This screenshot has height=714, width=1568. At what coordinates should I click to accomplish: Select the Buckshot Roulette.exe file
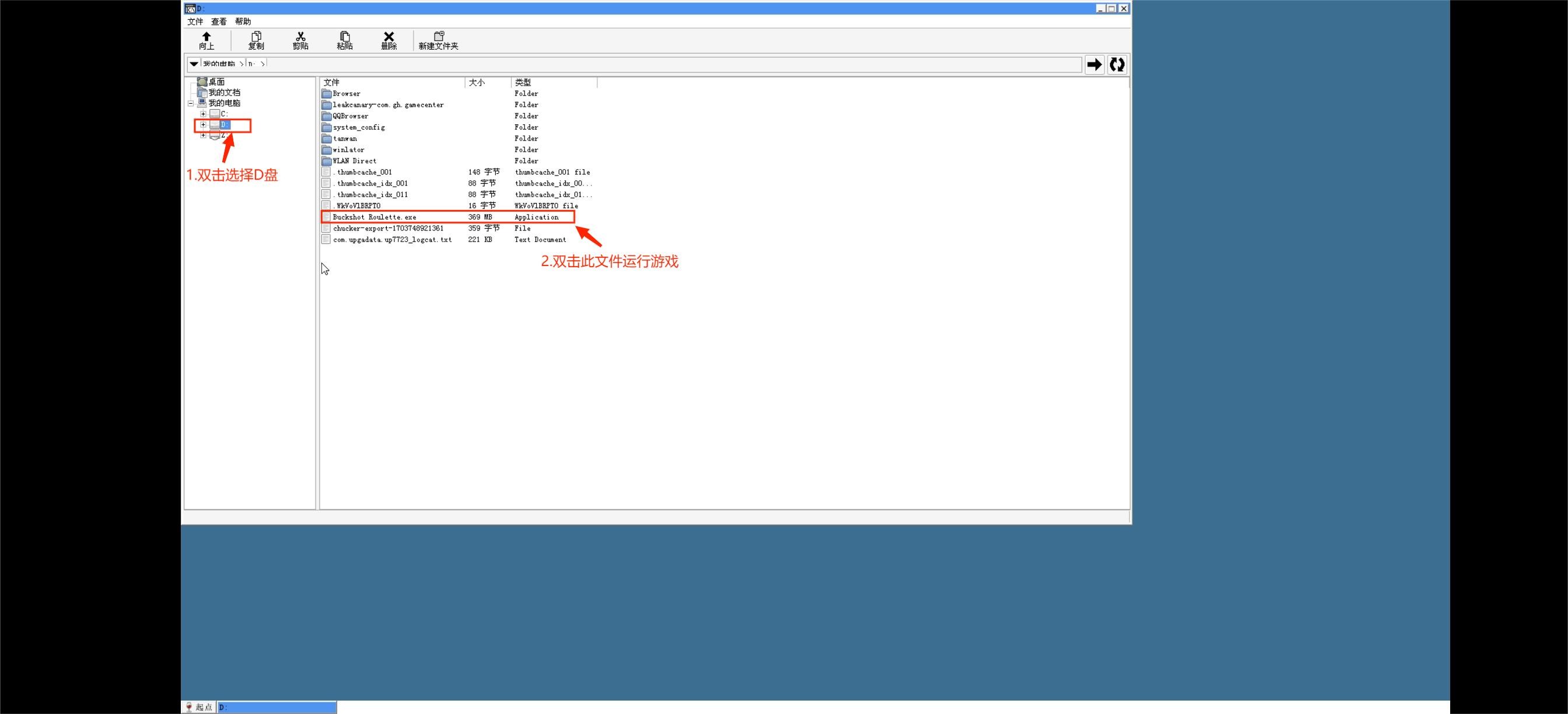point(374,218)
